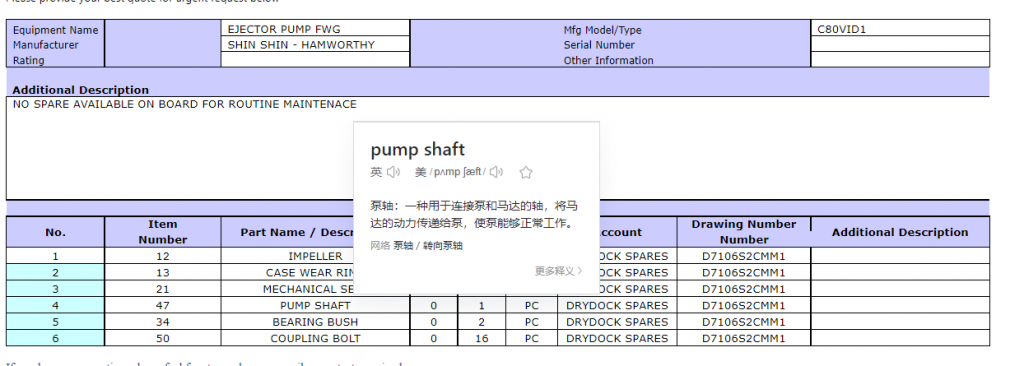Select the COUPLING BOLT part name cell
This screenshot has height=366, width=1024.
click(x=315, y=338)
